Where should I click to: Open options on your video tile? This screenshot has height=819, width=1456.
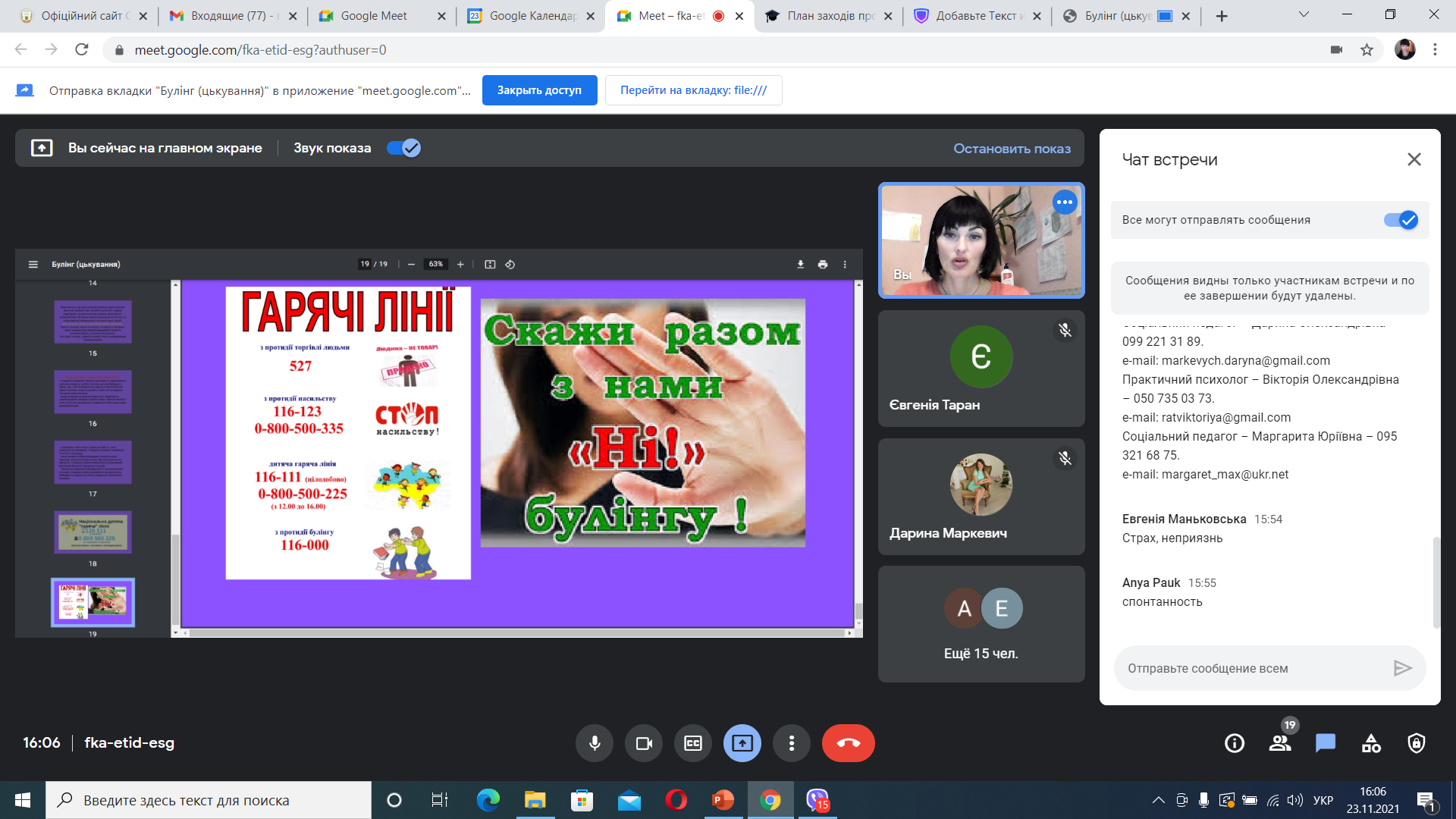pos(1065,202)
